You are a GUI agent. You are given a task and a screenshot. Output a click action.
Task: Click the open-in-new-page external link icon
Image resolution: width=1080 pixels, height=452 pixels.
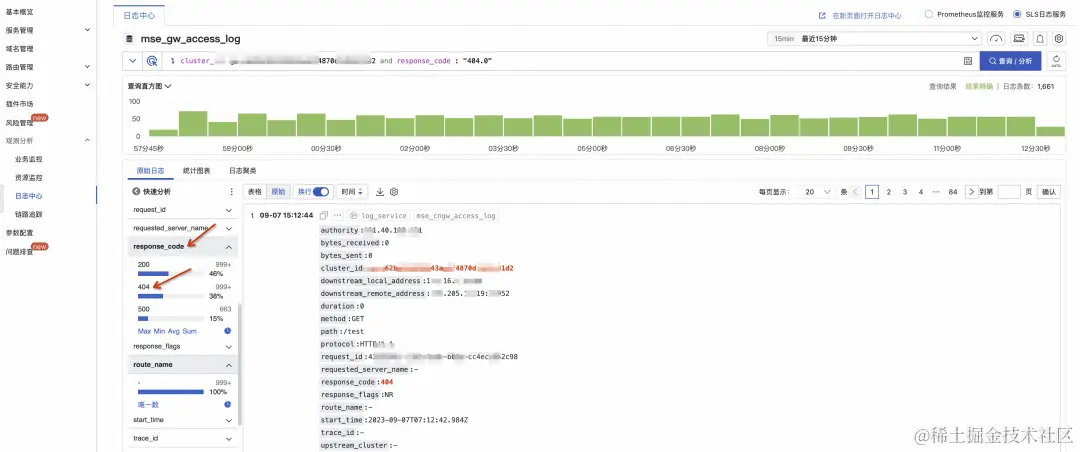tap(822, 14)
